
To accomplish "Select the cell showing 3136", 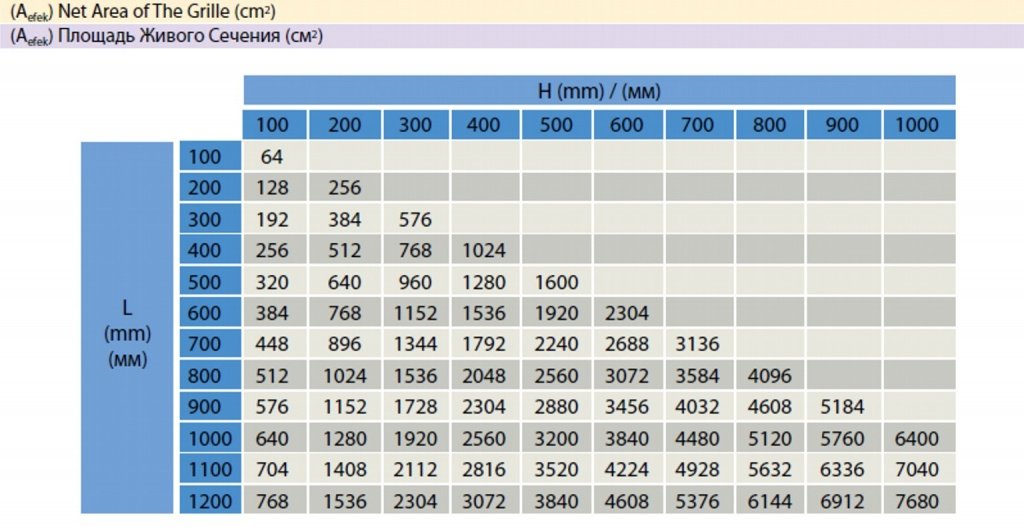I will [698, 344].
